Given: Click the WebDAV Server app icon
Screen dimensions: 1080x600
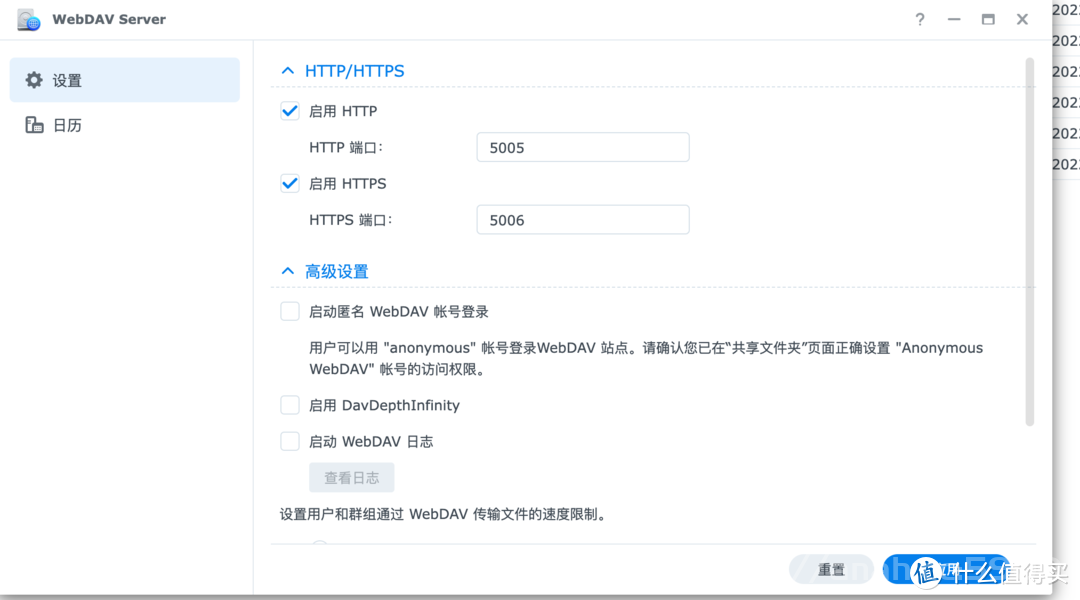Looking at the screenshot, I should (29, 19).
